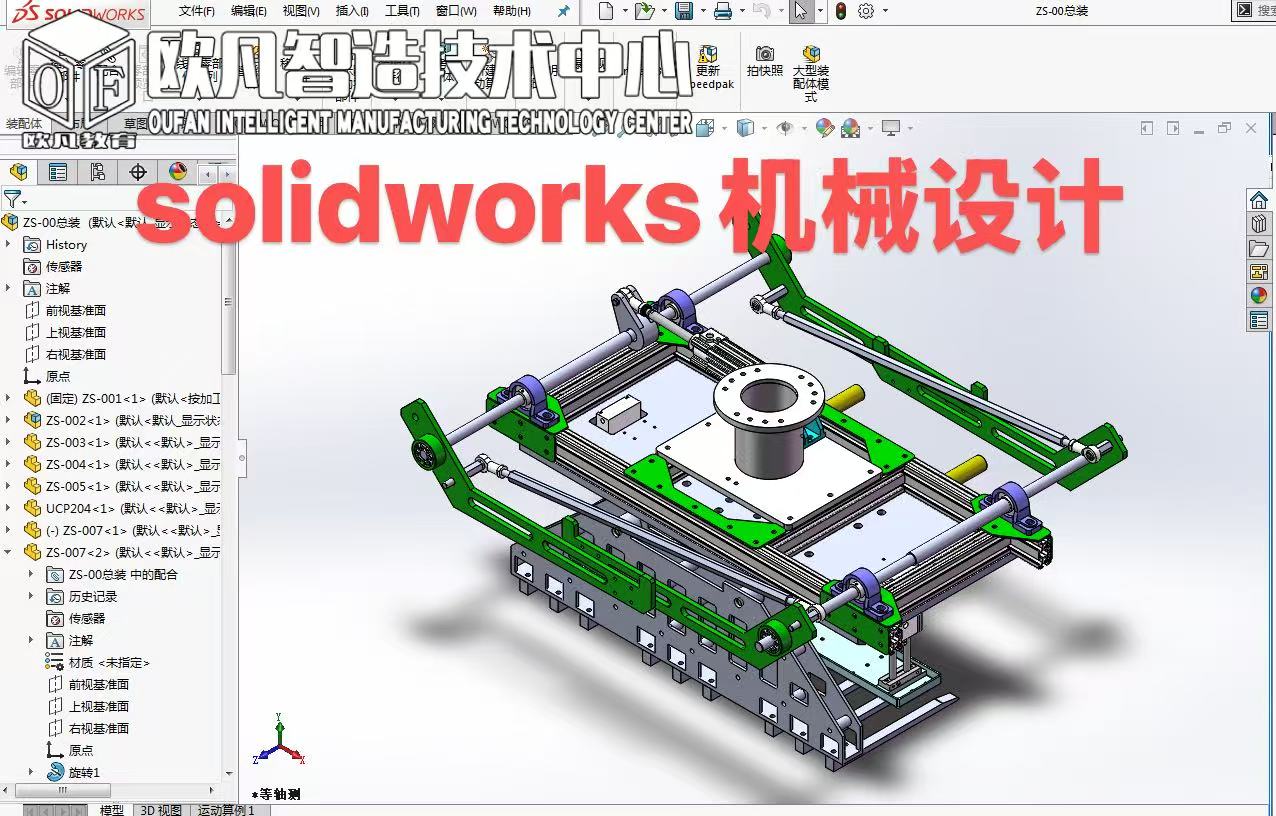Viewport: 1276px width, 816px height.
Task: Open the 工具(T) menu
Action: (402, 11)
